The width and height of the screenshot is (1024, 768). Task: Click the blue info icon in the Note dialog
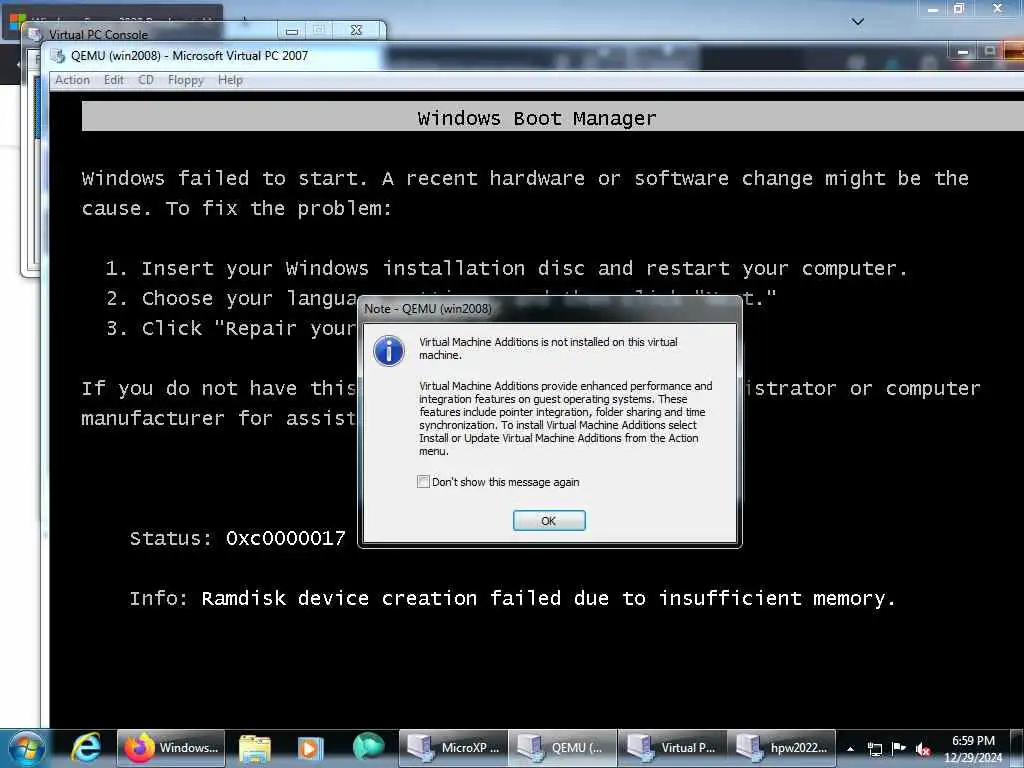tap(389, 351)
